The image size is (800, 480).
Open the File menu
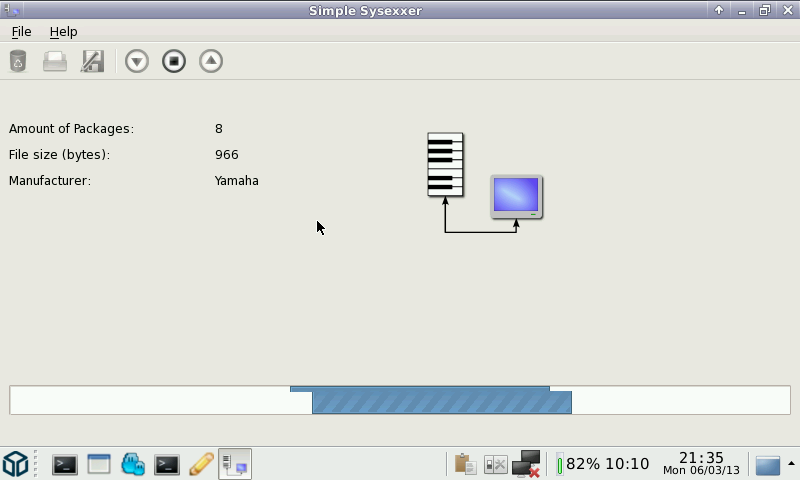[21, 32]
